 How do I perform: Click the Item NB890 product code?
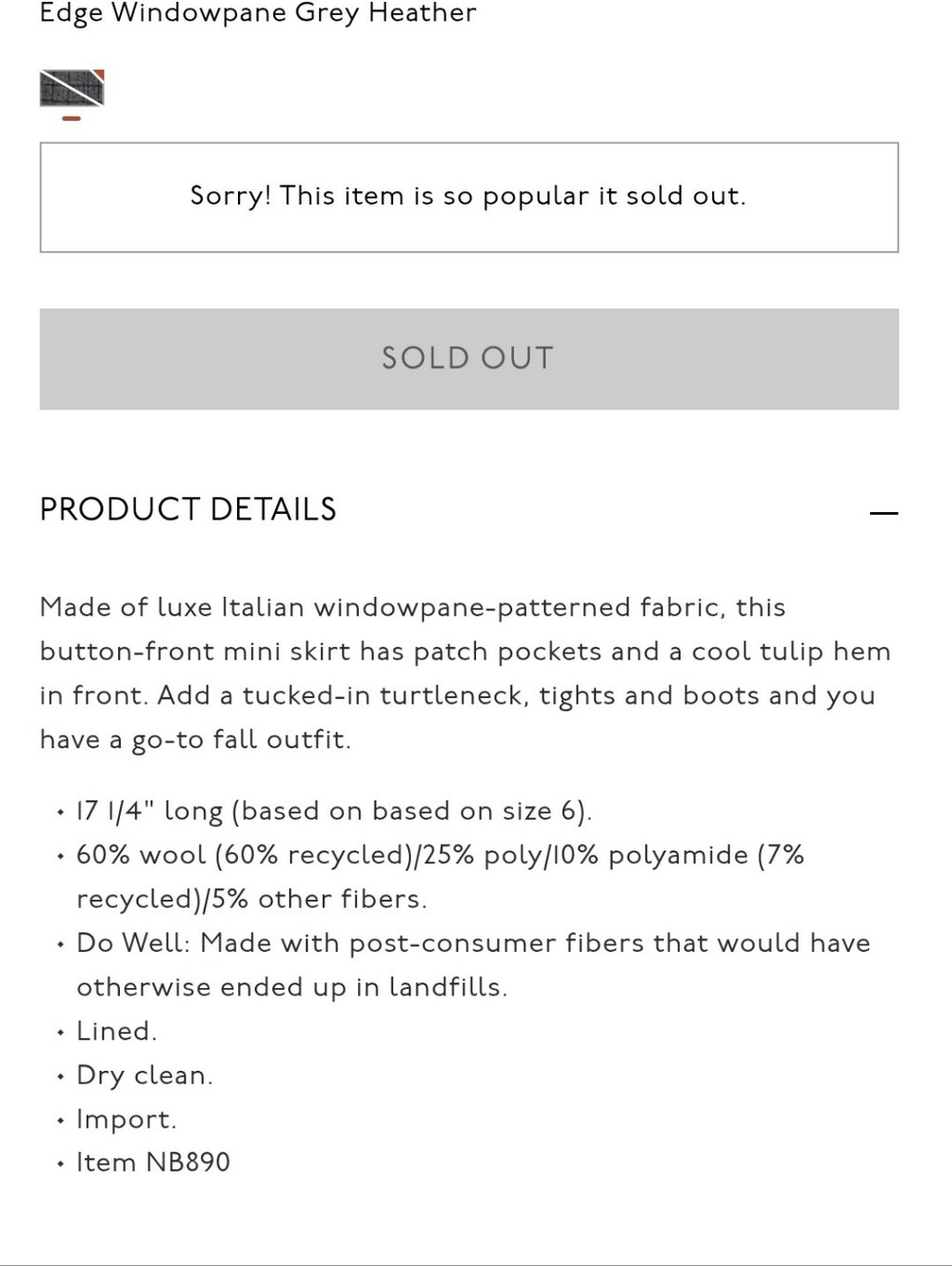point(153,1162)
